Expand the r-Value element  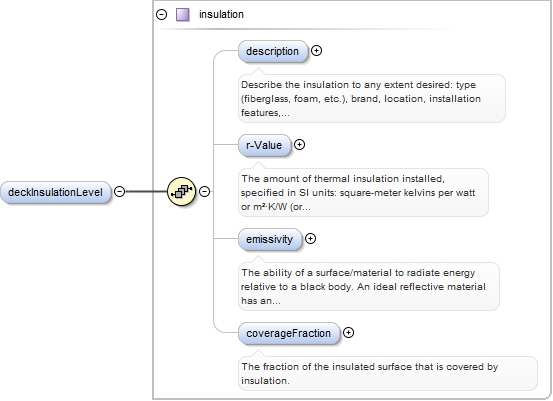pyautogui.click(x=299, y=145)
